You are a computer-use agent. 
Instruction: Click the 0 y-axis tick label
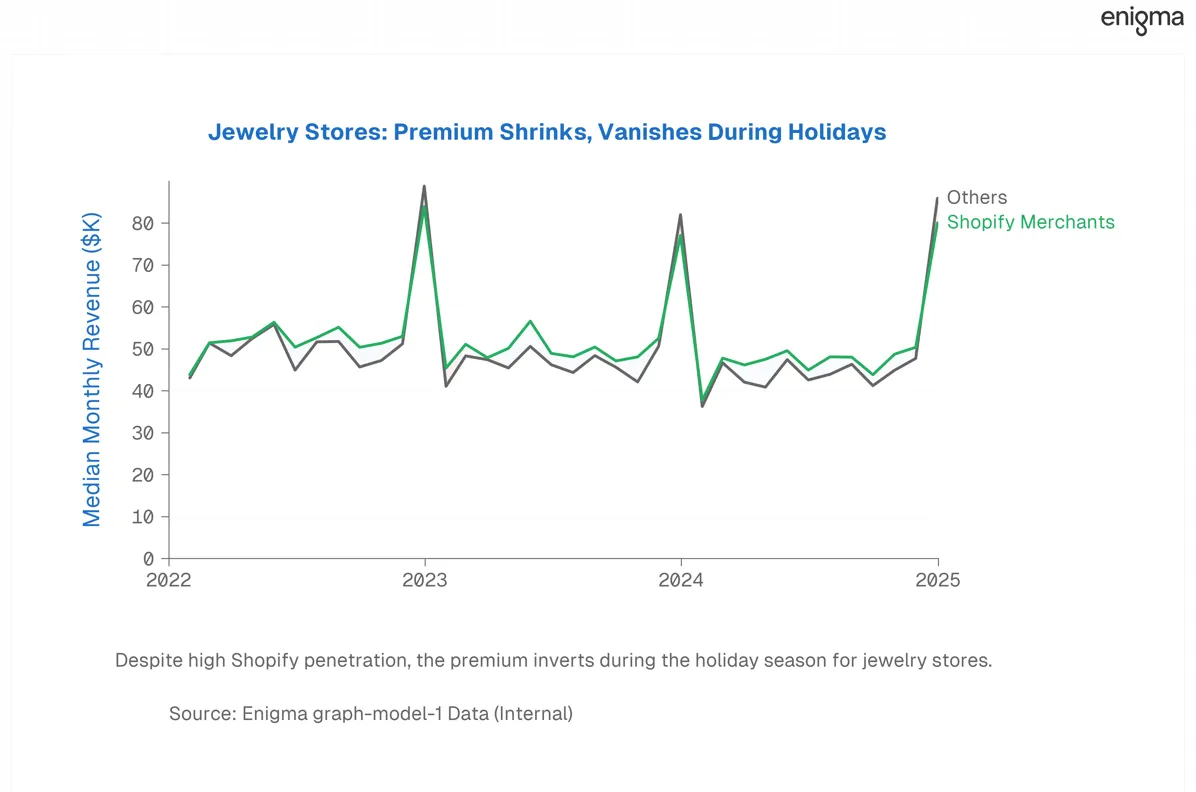[x=148, y=559]
